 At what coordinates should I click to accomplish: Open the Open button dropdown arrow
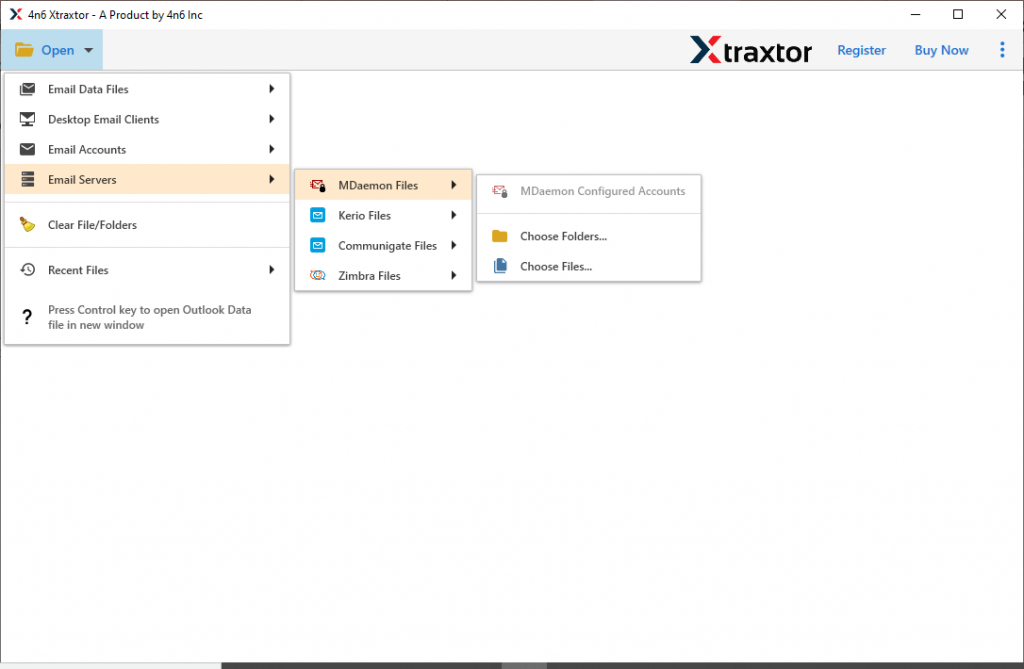click(88, 49)
